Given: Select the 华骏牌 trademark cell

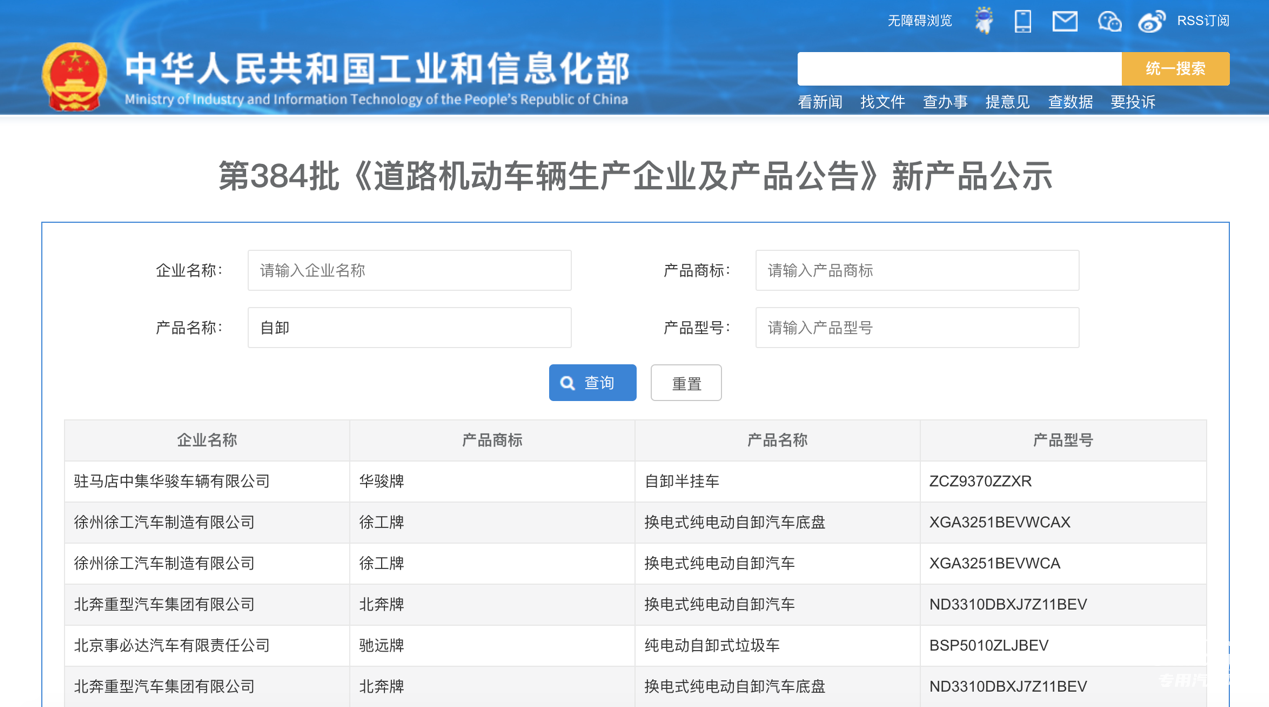Looking at the screenshot, I should pyautogui.click(x=492, y=481).
